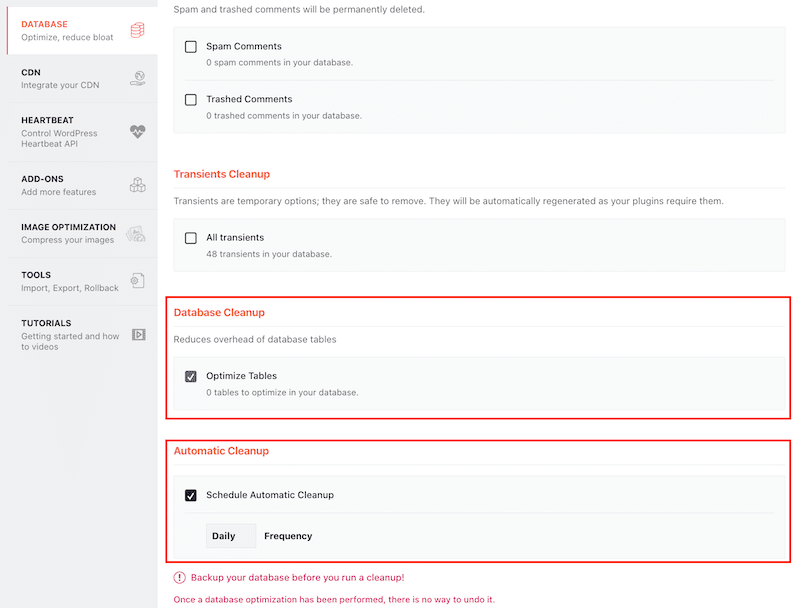Click the Frequency label
Screen dimensions: 800x608
pyautogui.click(x=288, y=536)
